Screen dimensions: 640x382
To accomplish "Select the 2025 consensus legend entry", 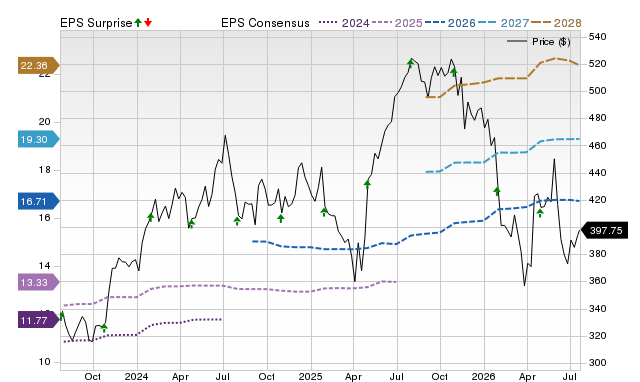I will point(397,23).
